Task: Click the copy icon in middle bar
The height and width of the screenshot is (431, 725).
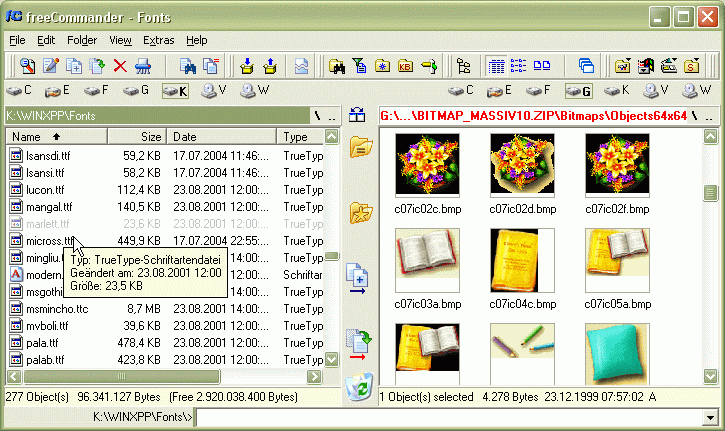Action: pos(358,277)
